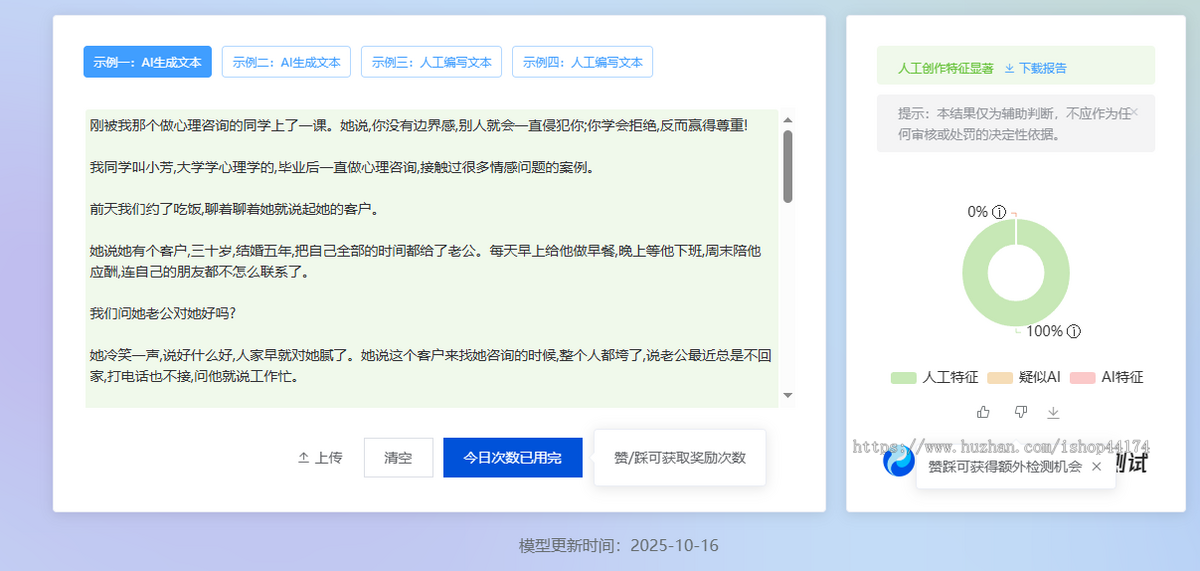
Task: Click the paragraph starting 我同学叫小芳
Action: (342, 167)
